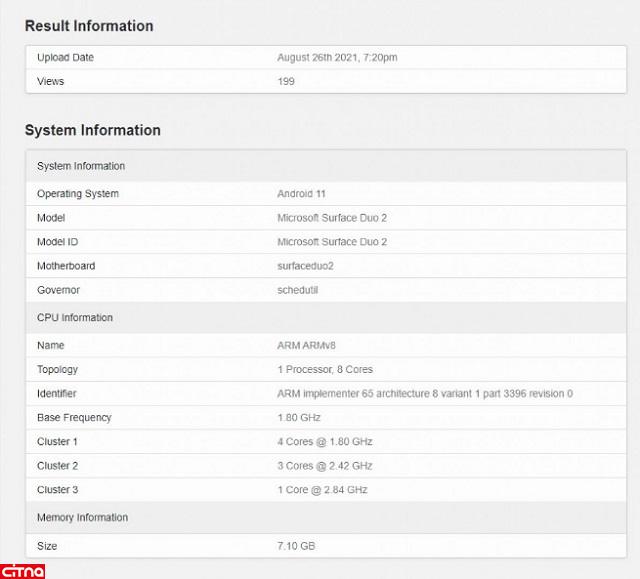
Task: Click the Memory Information section header
Action: click(82, 518)
